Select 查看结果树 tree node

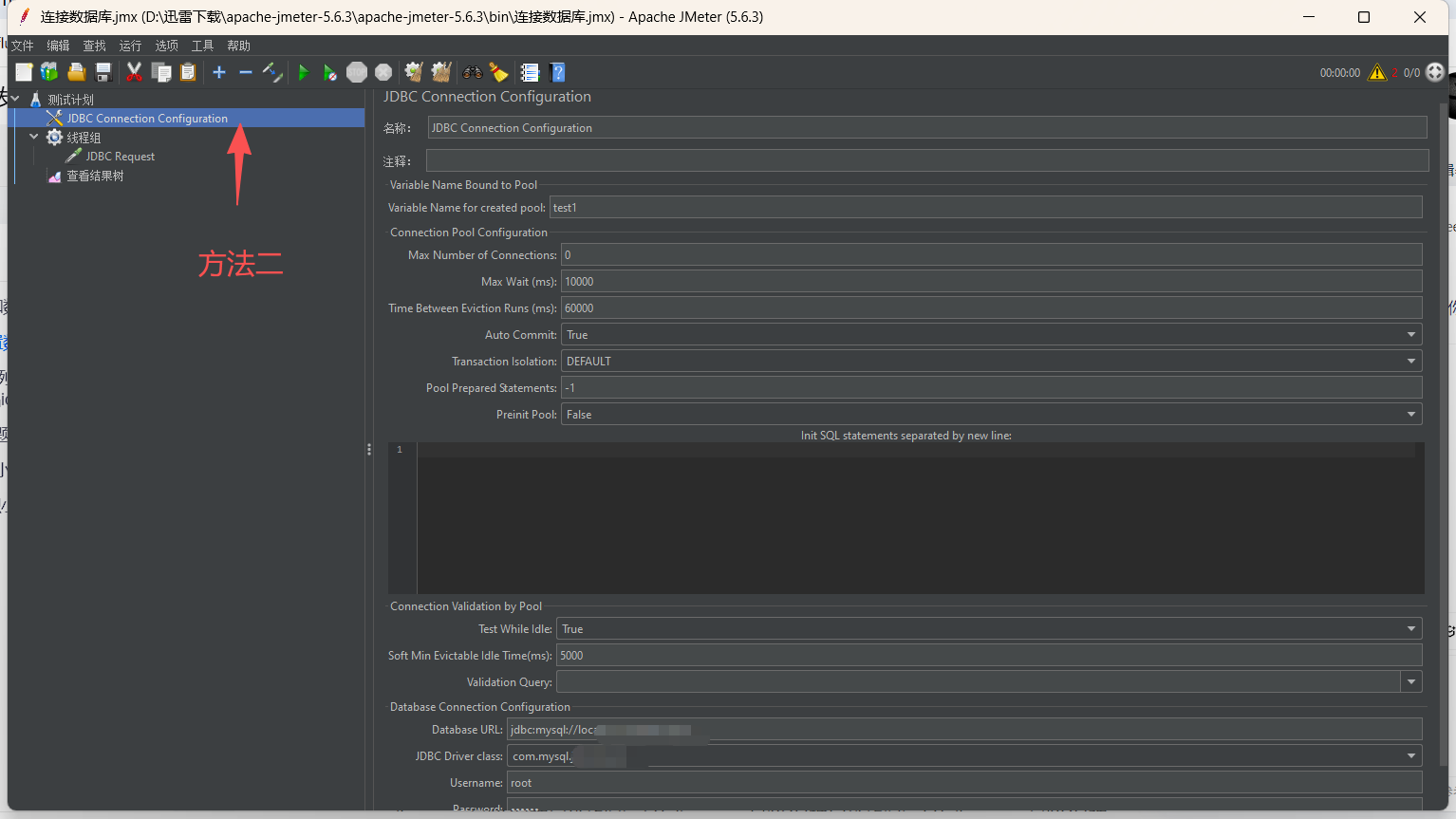point(95,176)
